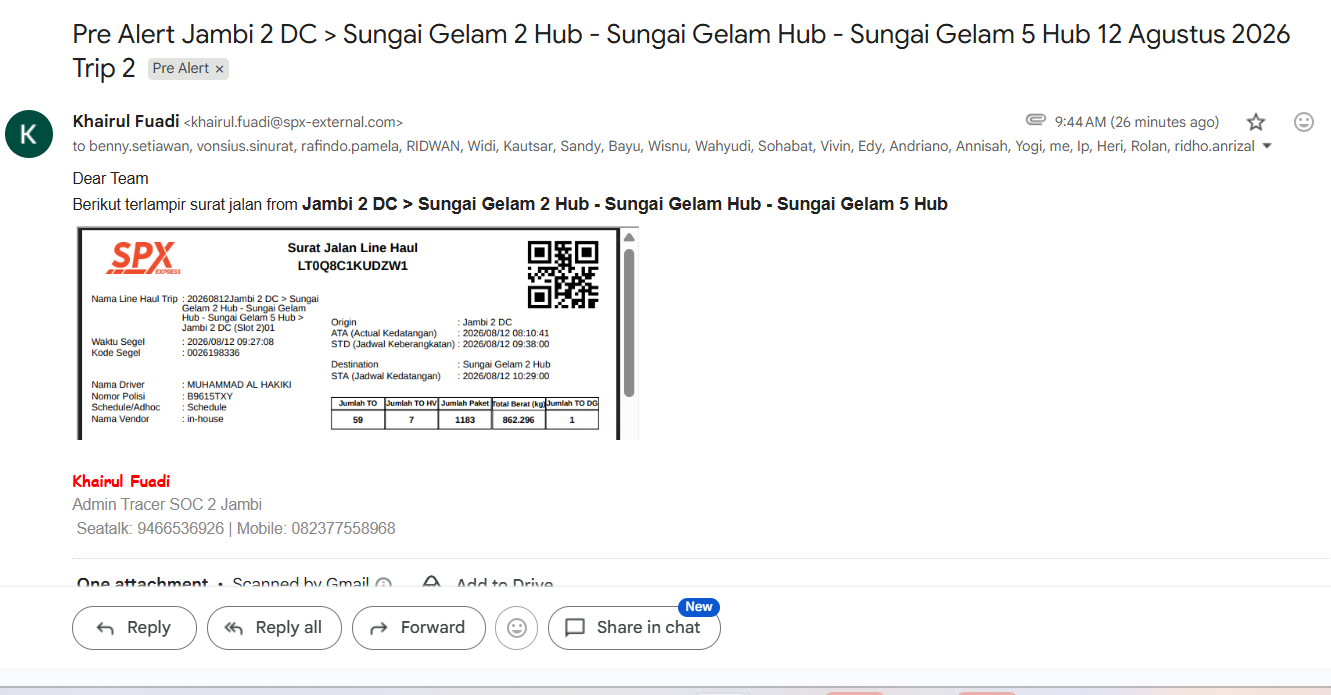Viewport: 1331px width, 695px height.
Task: Click the embedded image's vertical scrollbar
Action: point(629,322)
